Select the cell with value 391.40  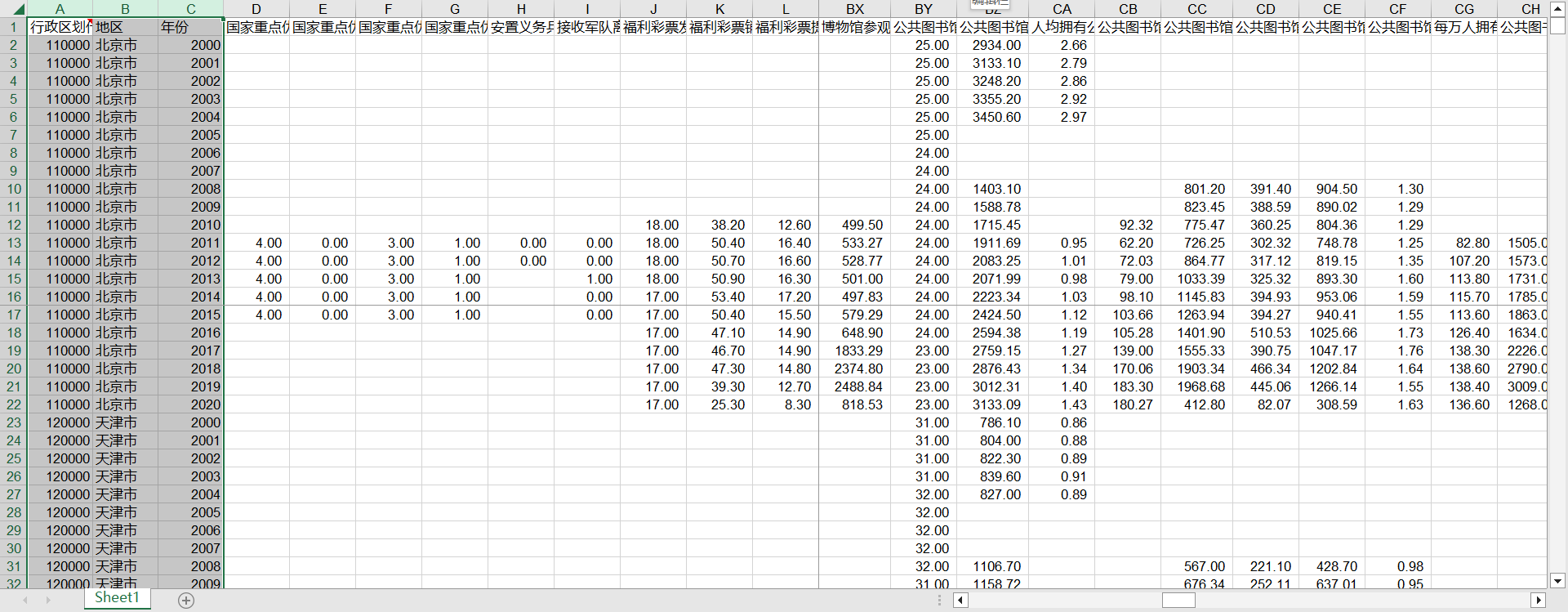point(1266,189)
